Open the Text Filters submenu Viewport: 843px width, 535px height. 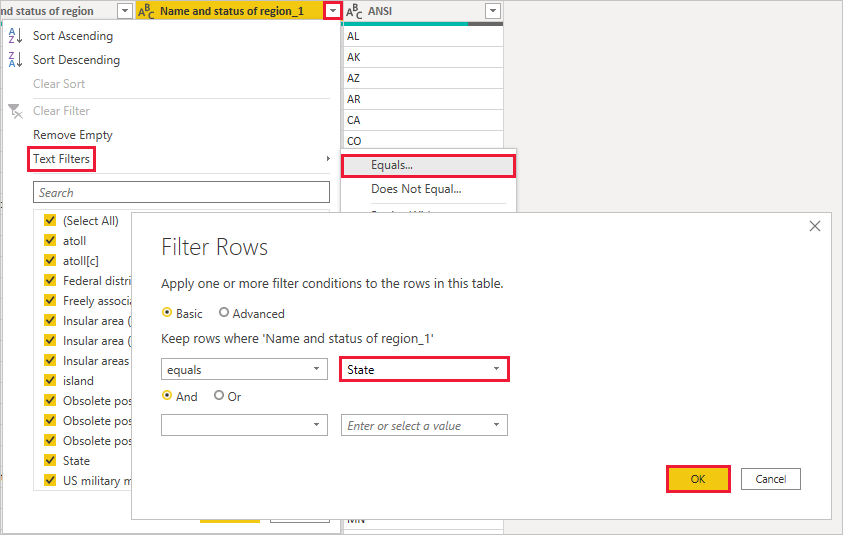pos(62,159)
